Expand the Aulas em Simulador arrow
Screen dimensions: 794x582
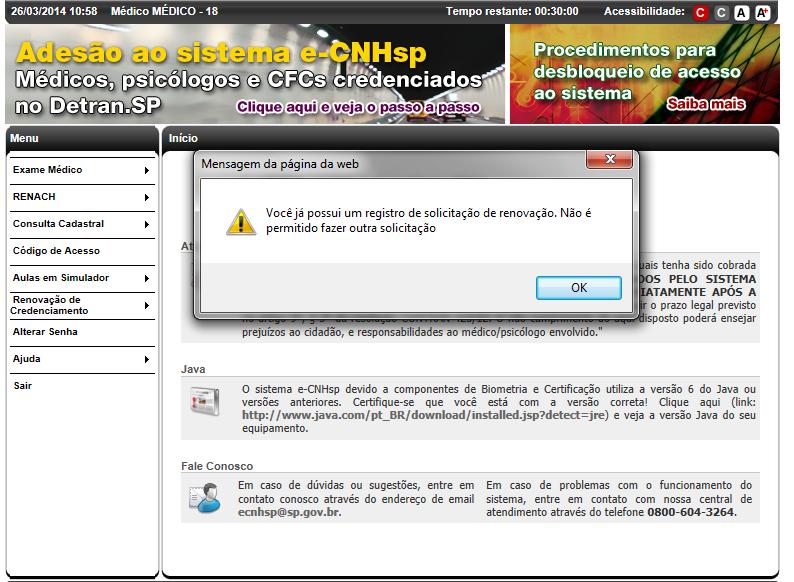pos(146,279)
